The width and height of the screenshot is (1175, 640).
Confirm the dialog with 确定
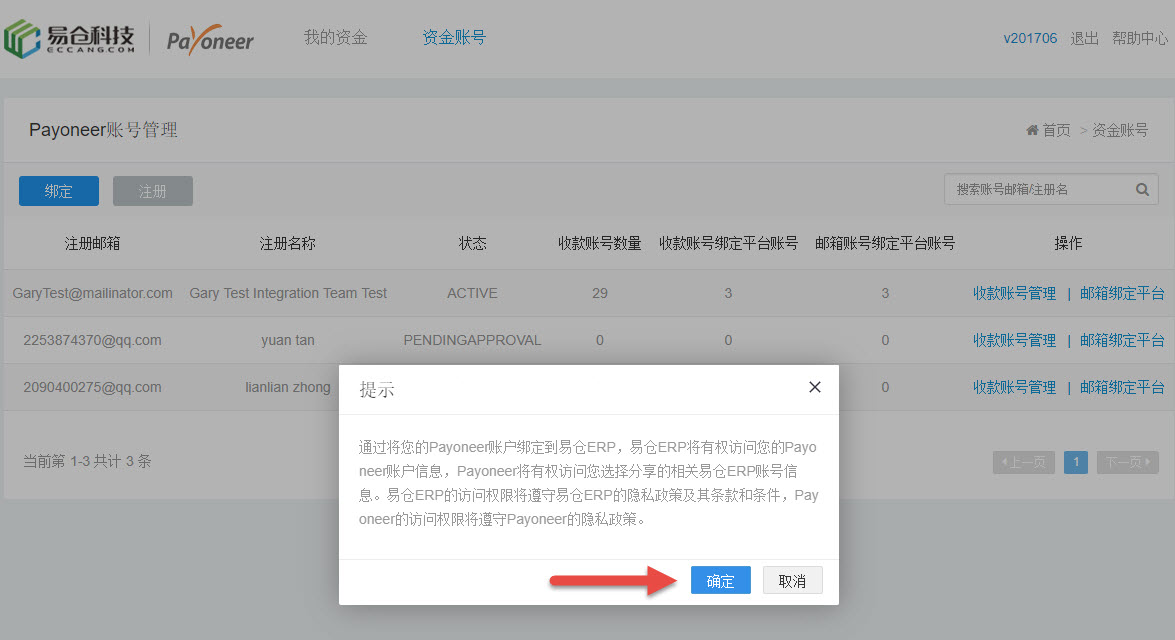click(x=720, y=580)
